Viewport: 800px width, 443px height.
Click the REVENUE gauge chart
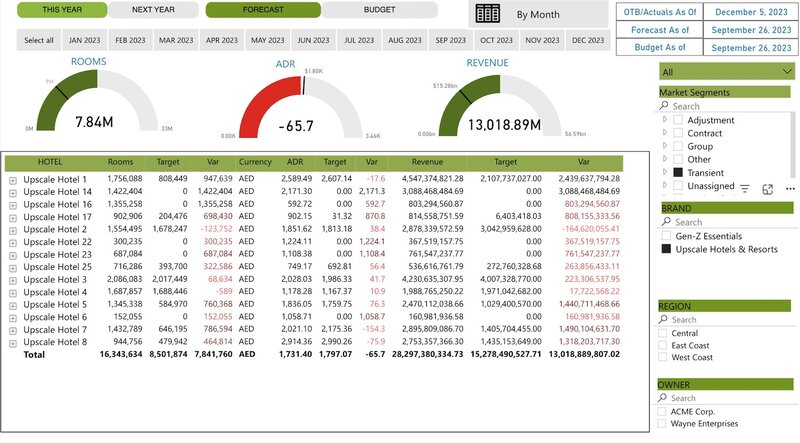[x=500, y=106]
